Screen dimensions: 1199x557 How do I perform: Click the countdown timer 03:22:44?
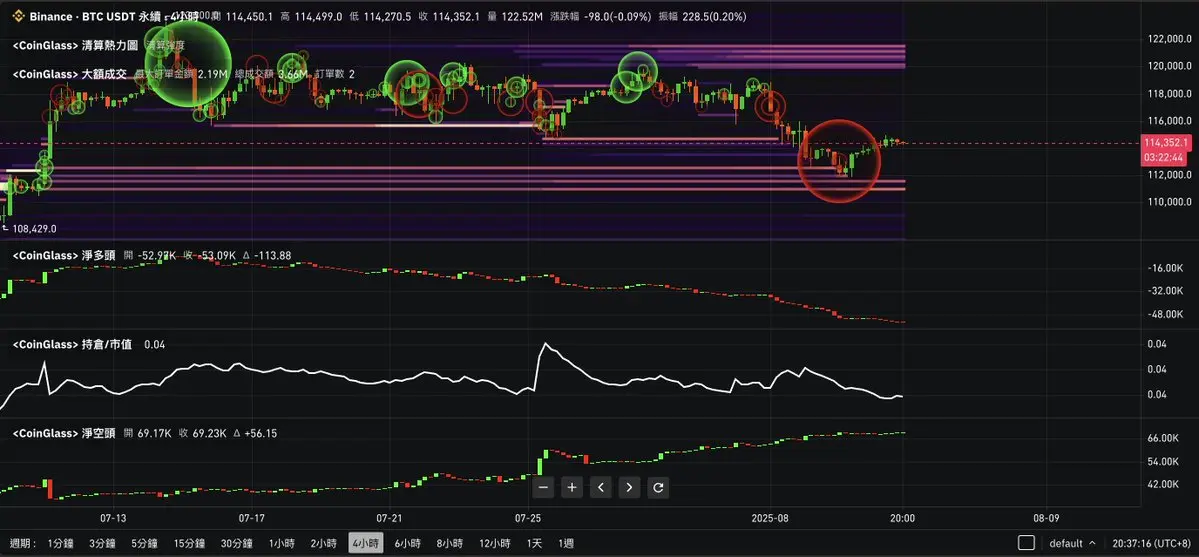click(1165, 157)
